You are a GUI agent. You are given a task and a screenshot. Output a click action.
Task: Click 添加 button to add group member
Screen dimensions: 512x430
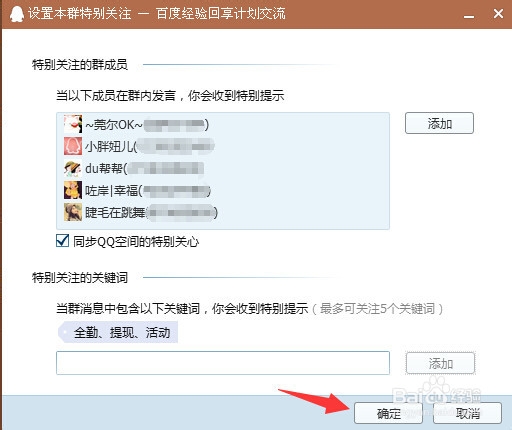pyautogui.click(x=439, y=123)
